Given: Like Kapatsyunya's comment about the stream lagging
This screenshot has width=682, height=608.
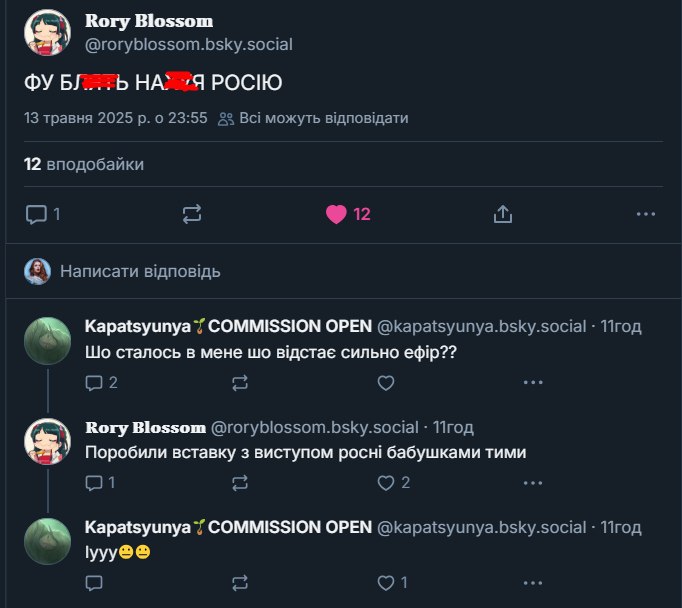Looking at the screenshot, I should click(x=386, y=382).
